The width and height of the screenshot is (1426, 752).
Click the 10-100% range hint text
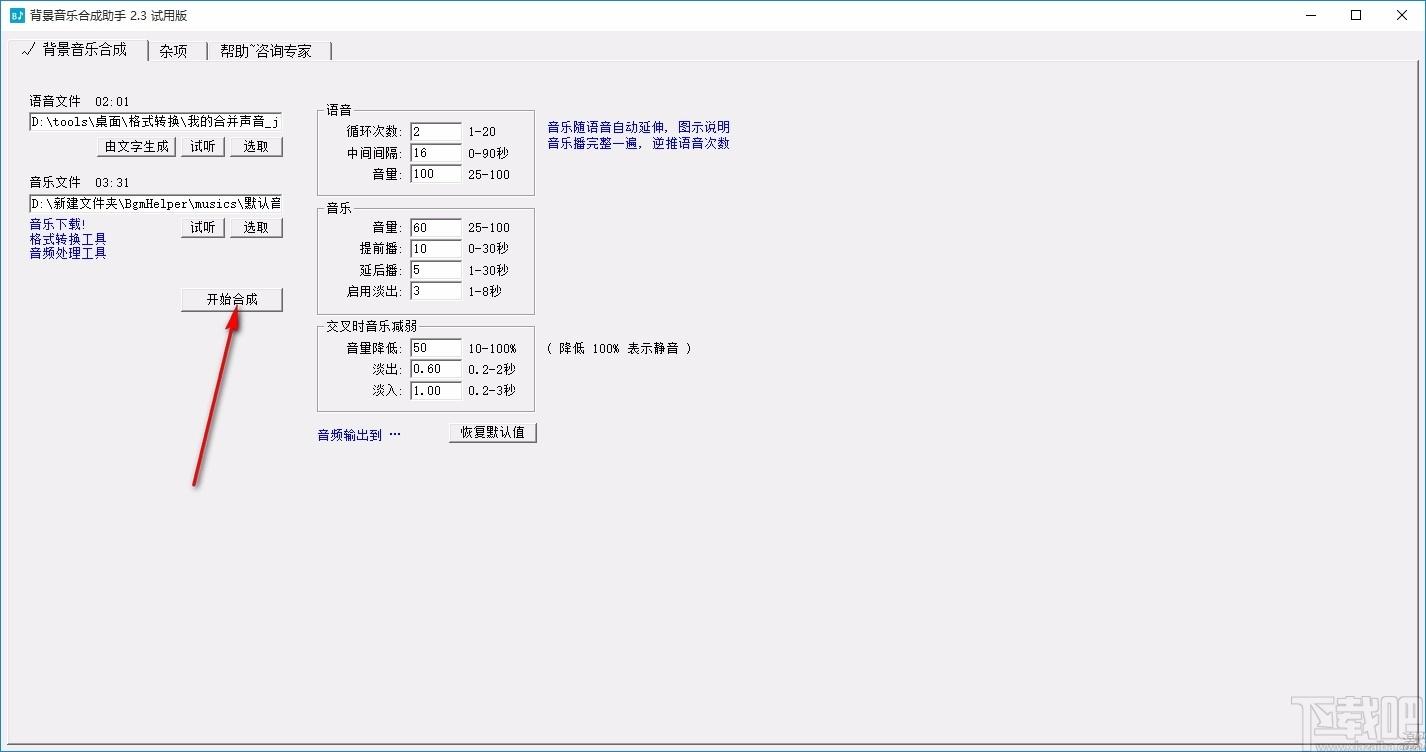point(492,348)
